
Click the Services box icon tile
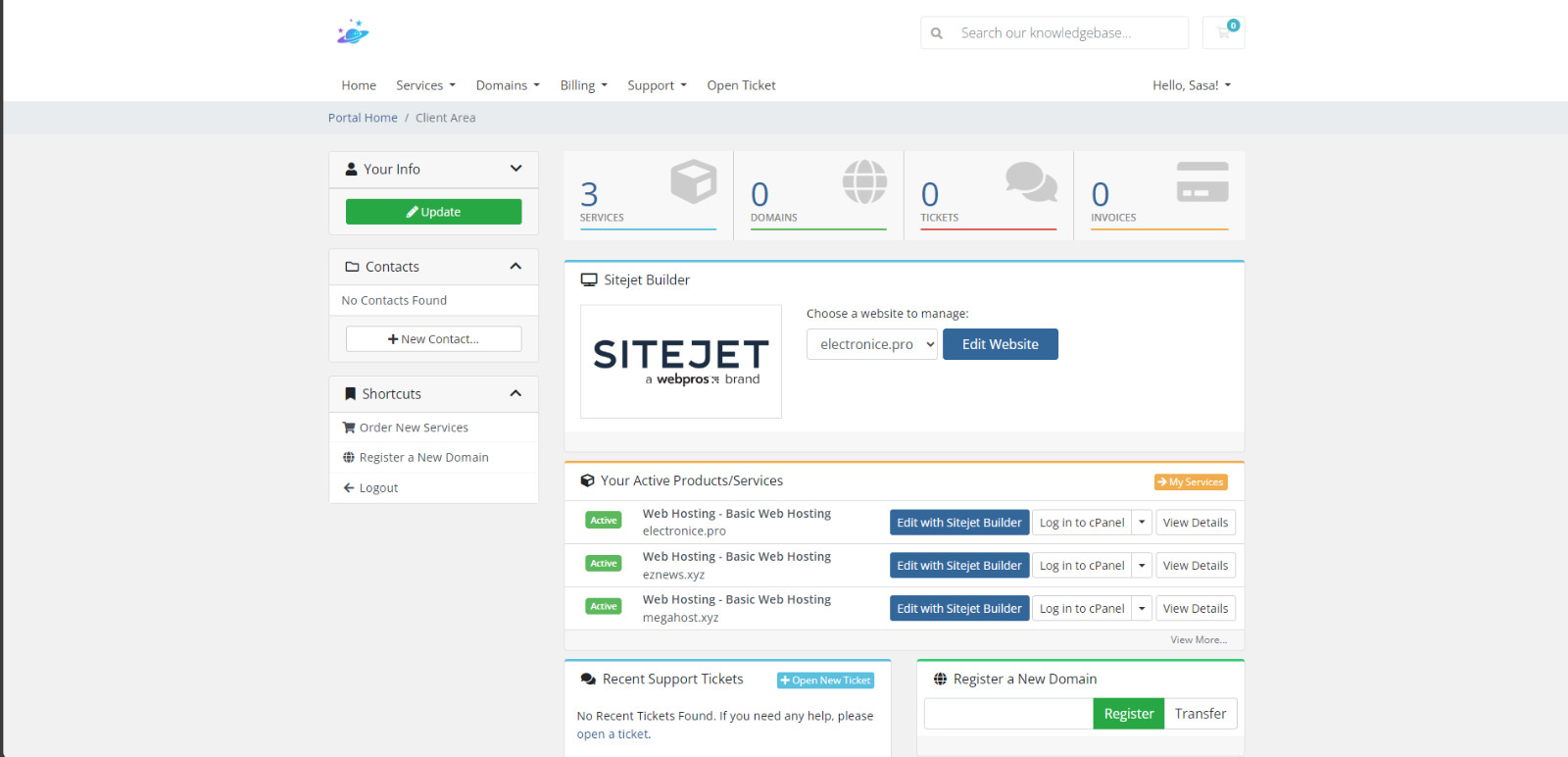click(x=694, y=181)
